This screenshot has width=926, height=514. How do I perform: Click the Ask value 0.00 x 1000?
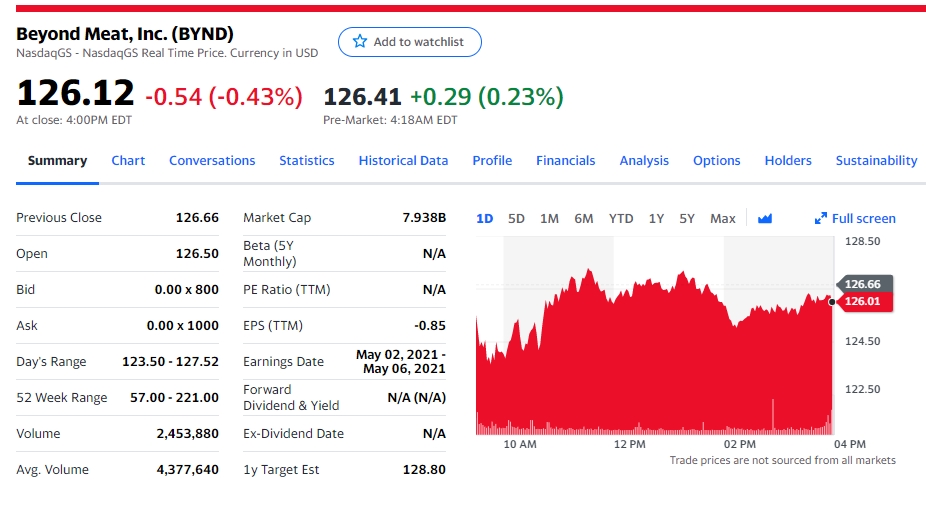[182, 326]
